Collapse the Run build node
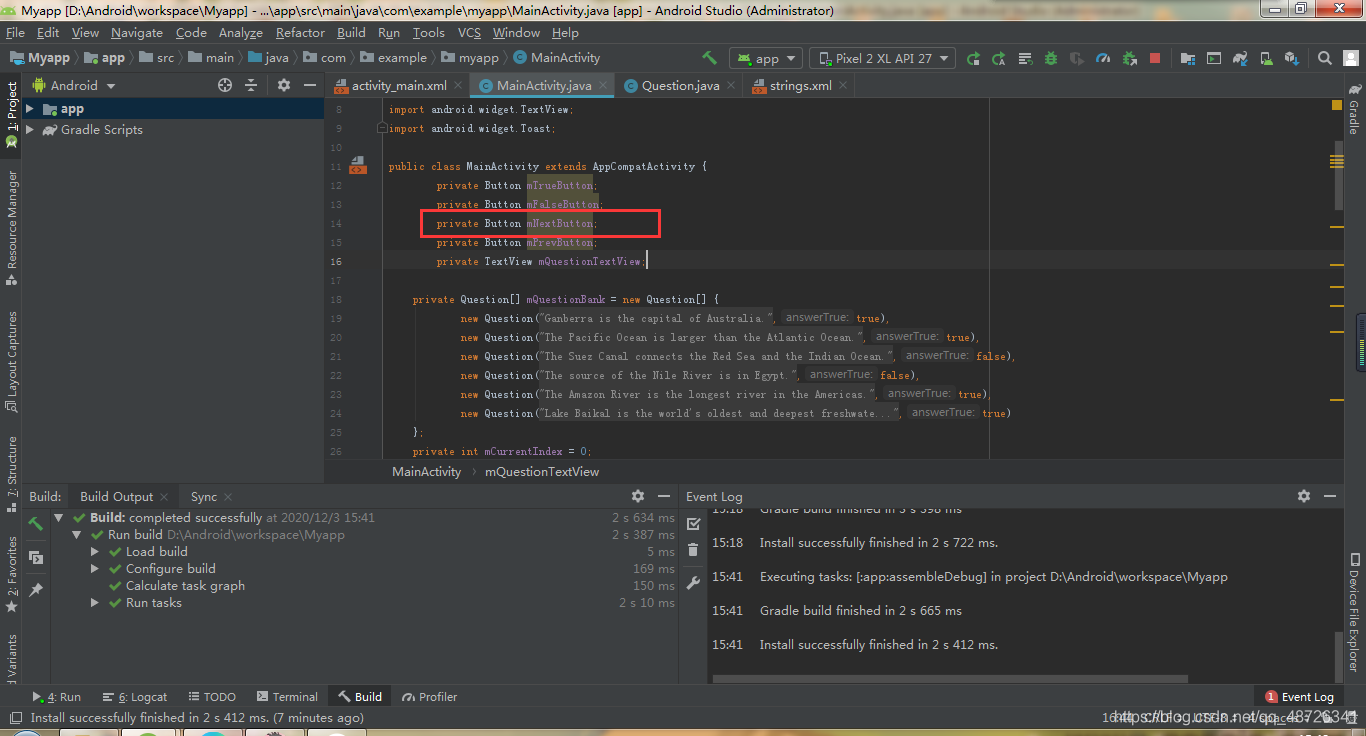1366x736 pixels. pyautogui.click(x=76, y=535)
